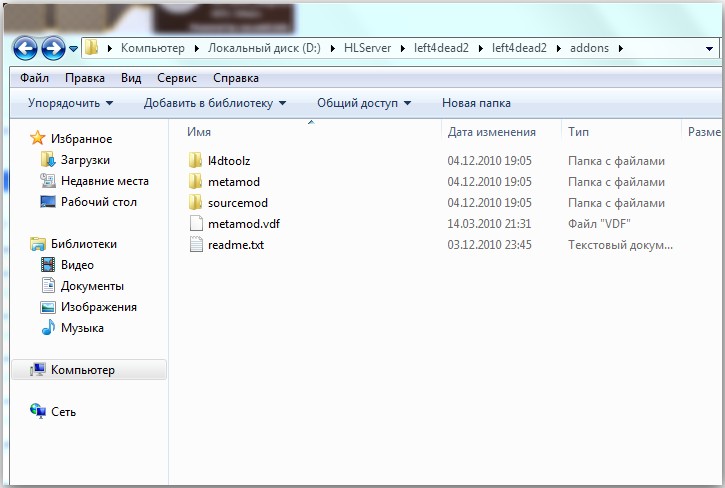The width and height of the screenshot is (725, 488).
Task: Sort by Тип column header
Action: click(x=578, y=132)
